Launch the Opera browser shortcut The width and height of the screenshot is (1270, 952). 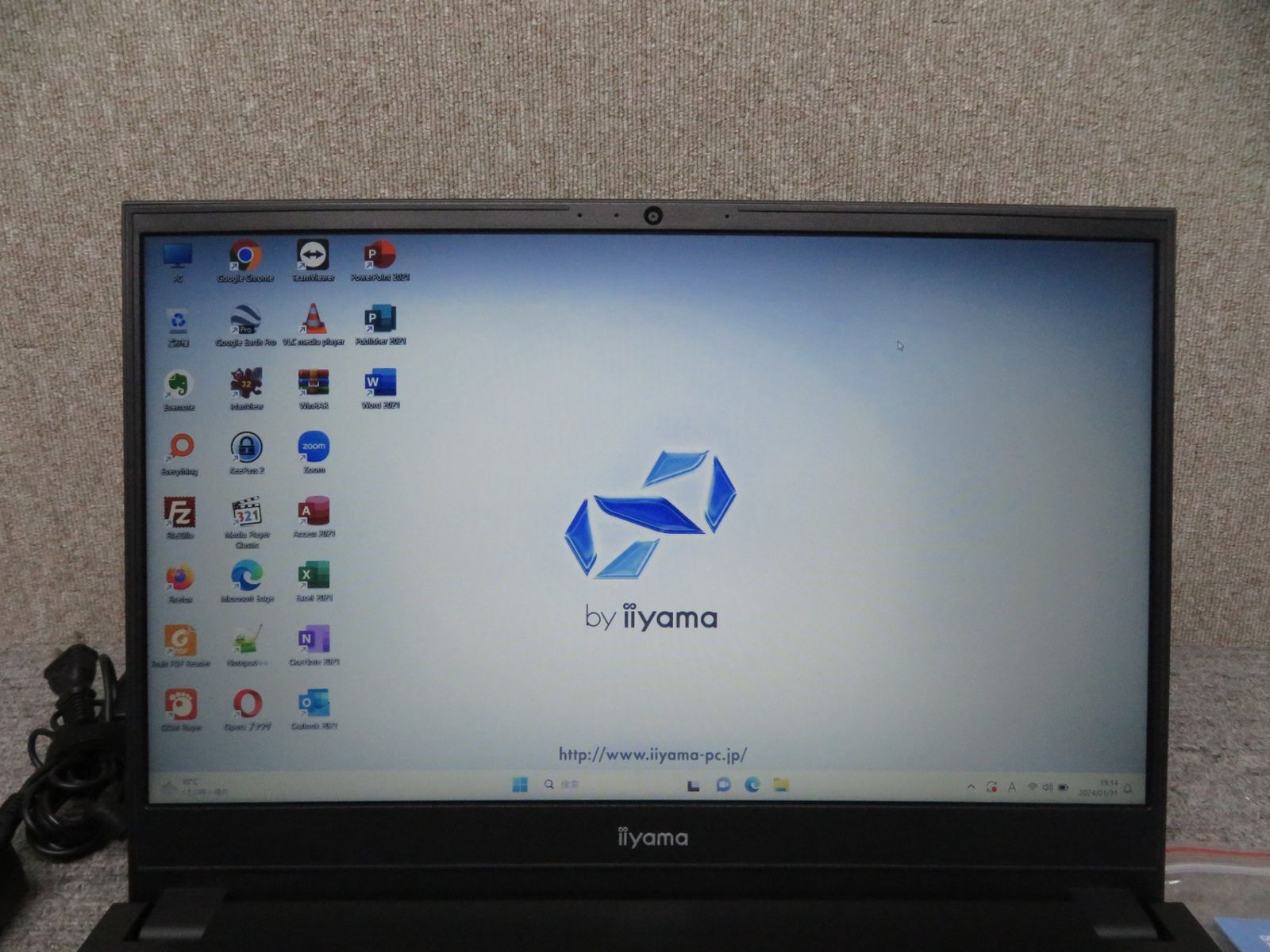click(248, 710)
